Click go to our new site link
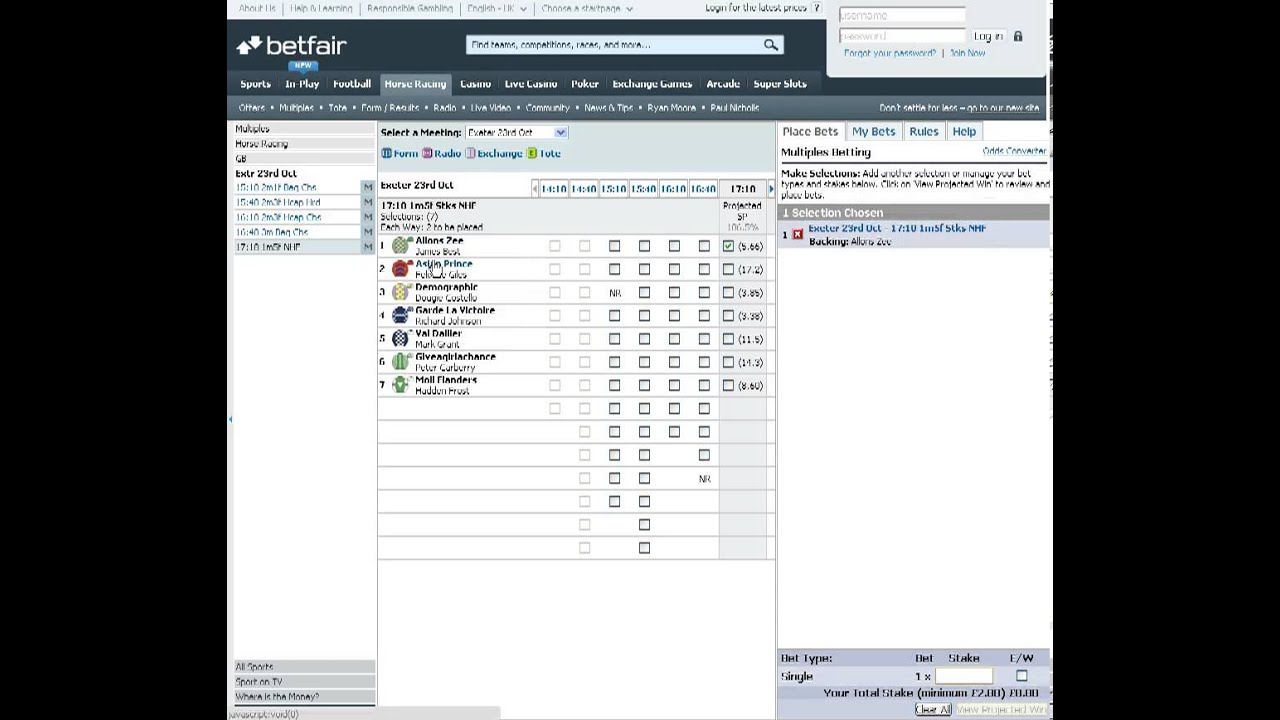 (959, 108)
